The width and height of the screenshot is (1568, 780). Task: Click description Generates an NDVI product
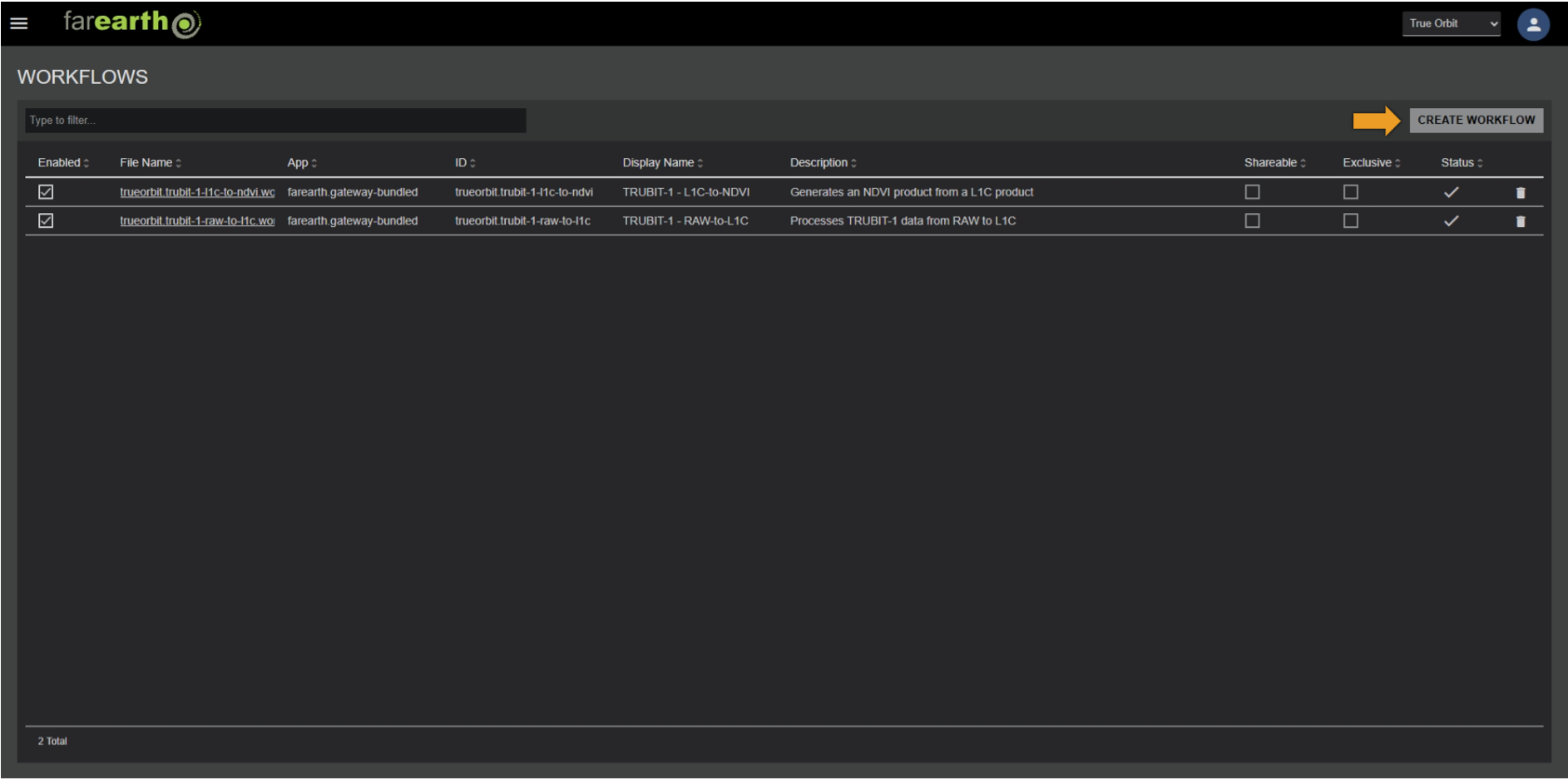click(x=912, y=192)
